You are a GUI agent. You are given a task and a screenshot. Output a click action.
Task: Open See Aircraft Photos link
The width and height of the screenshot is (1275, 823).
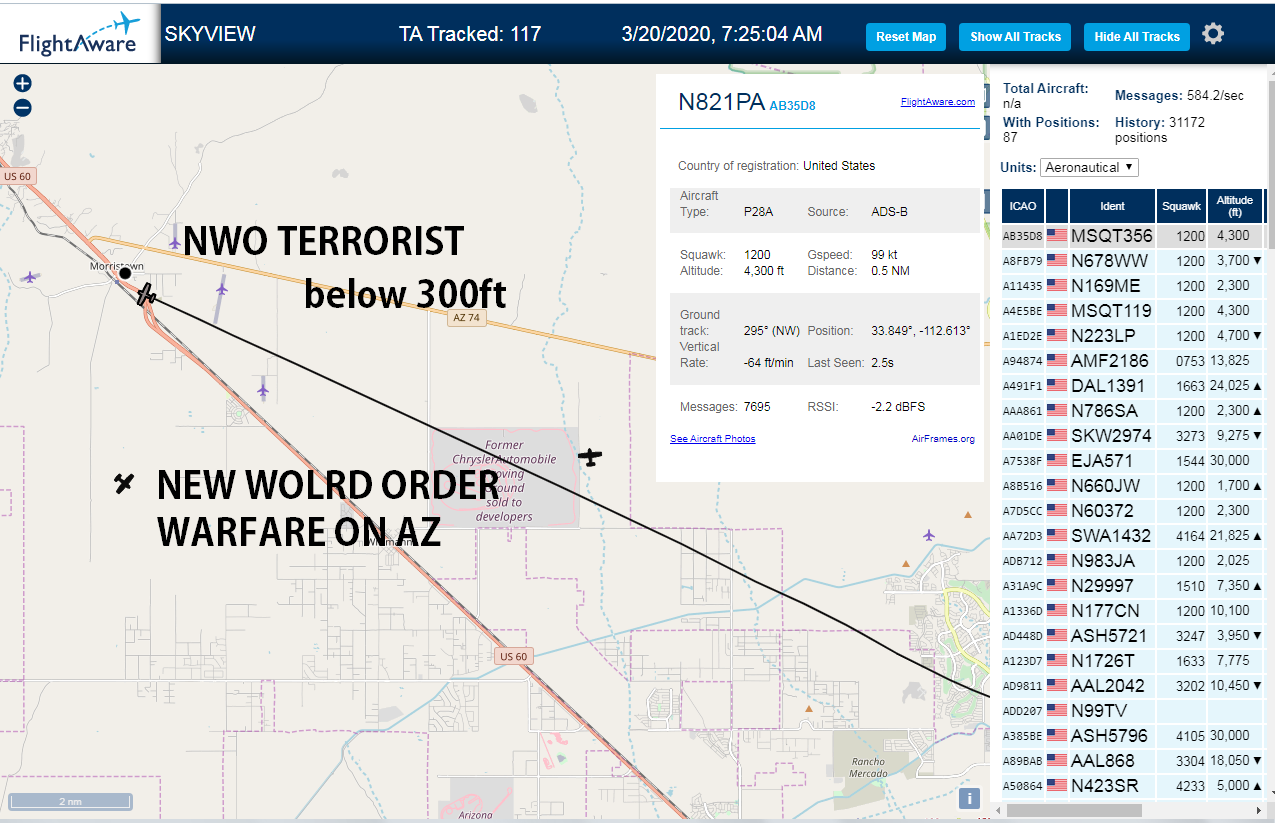point(713,439)
